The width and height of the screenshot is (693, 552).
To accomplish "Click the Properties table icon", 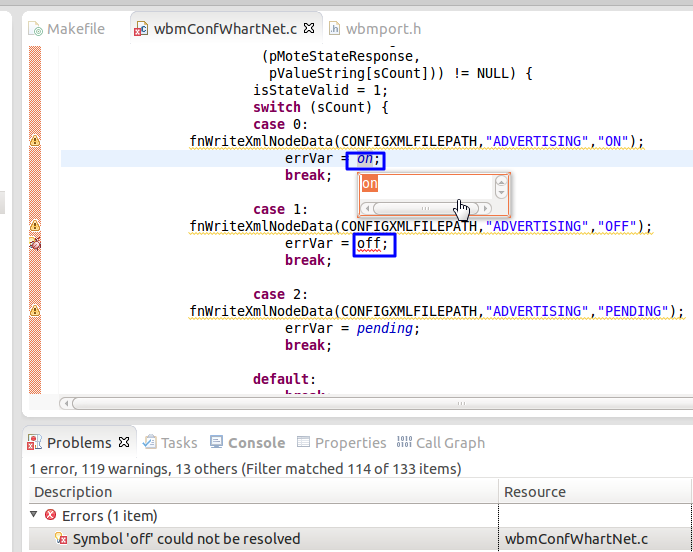I will 303,442.
